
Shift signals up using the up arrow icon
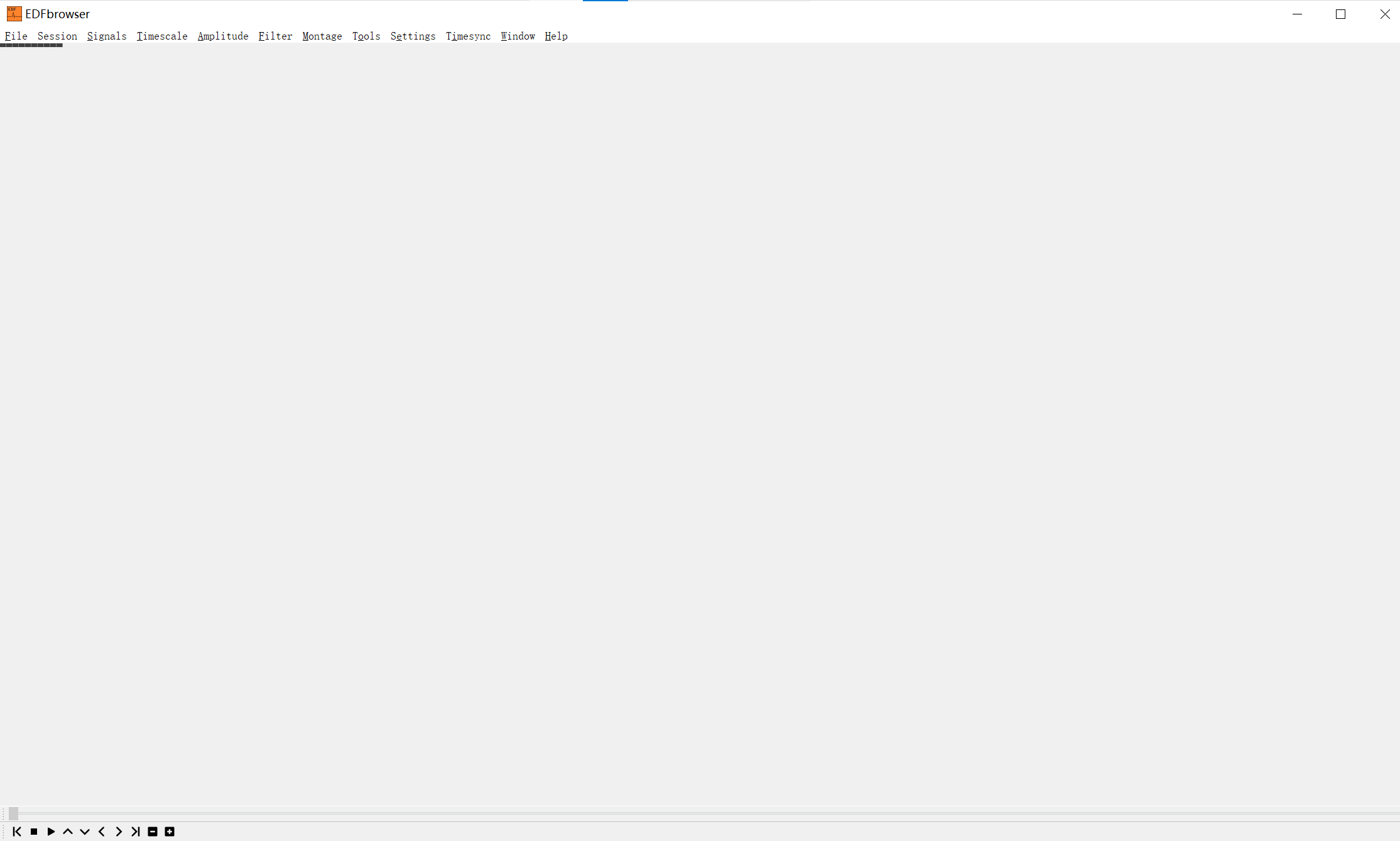tap(68, 831)
